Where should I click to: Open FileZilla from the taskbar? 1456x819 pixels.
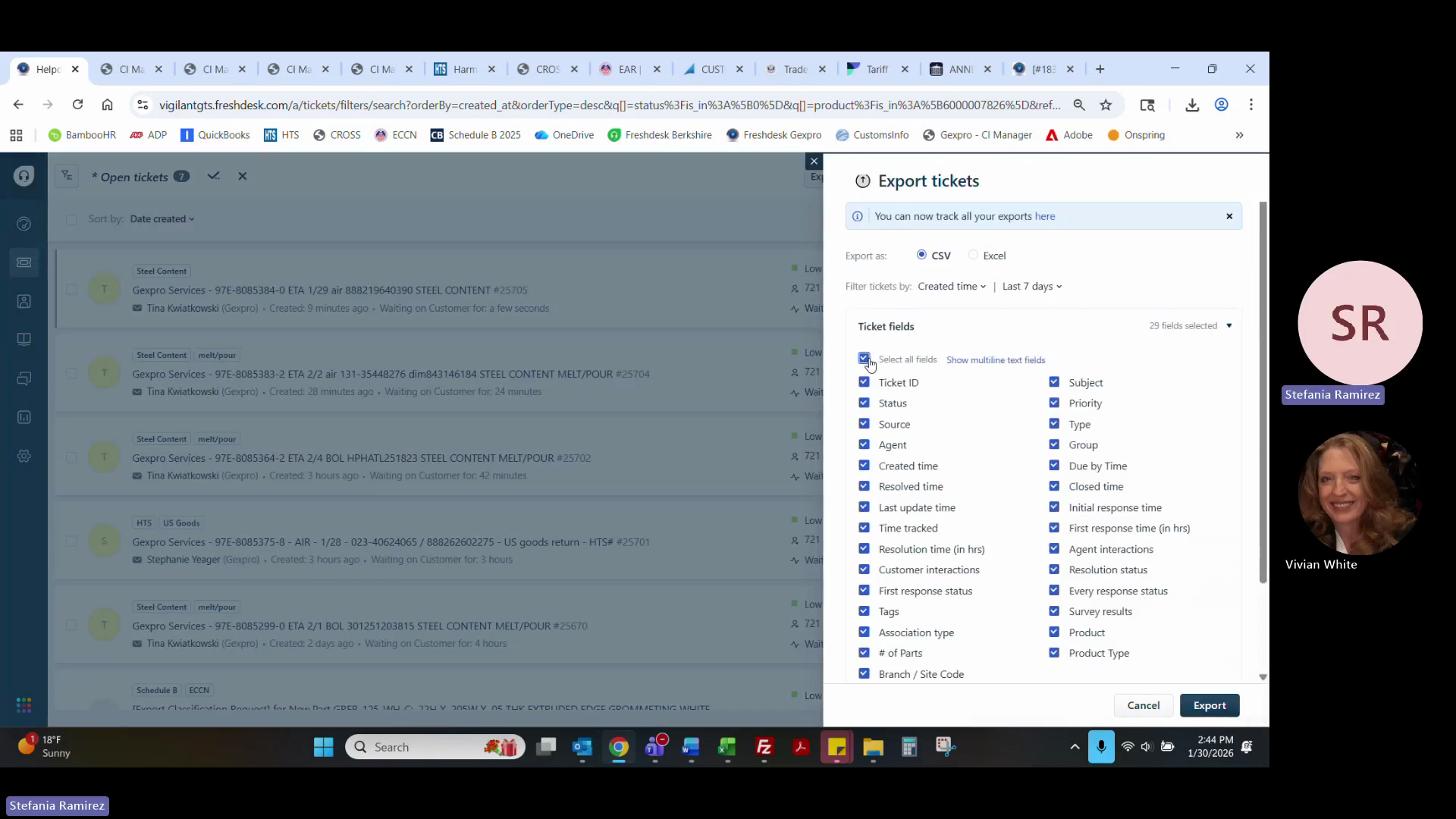pos(764,747)
